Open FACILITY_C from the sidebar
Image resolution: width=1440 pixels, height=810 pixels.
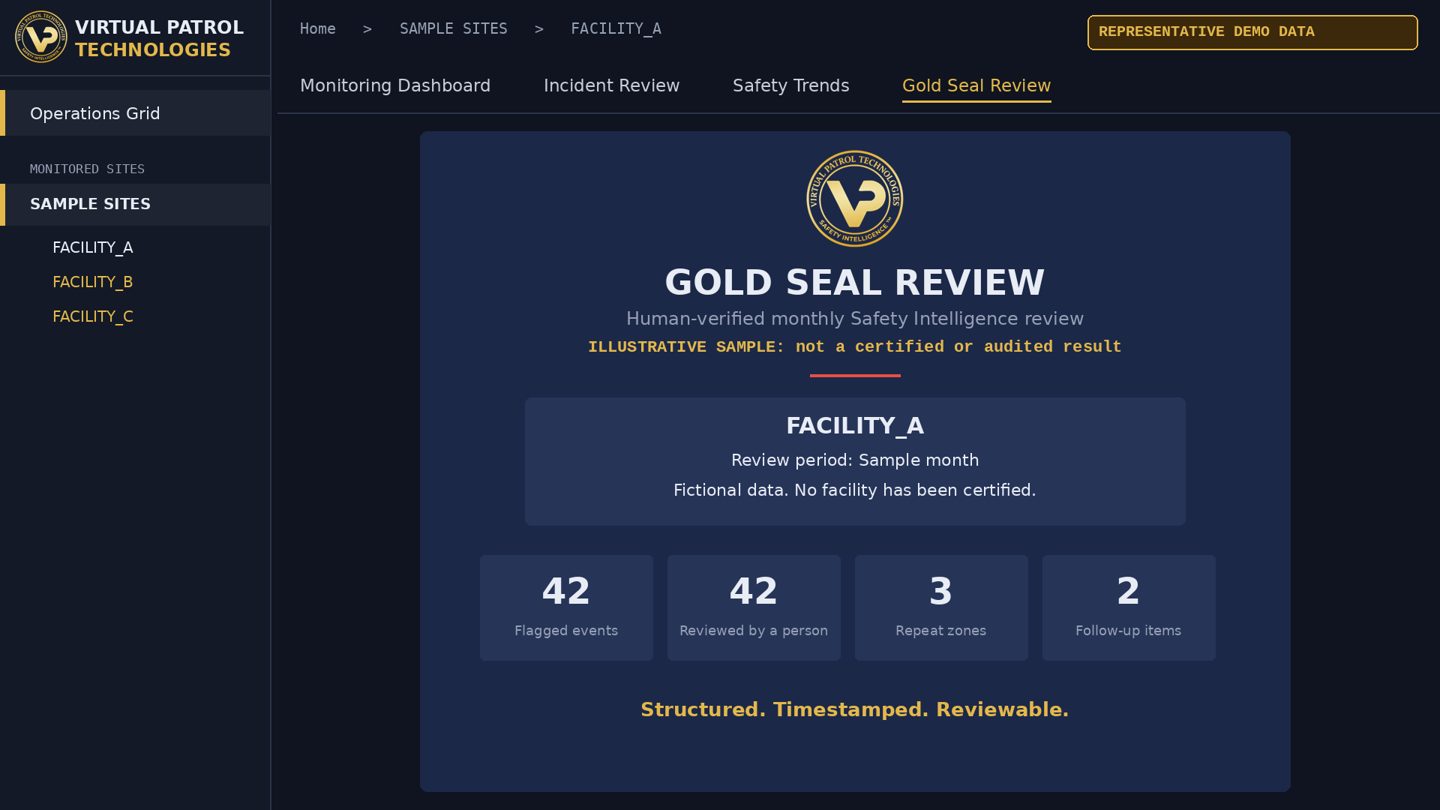point(93,316)
